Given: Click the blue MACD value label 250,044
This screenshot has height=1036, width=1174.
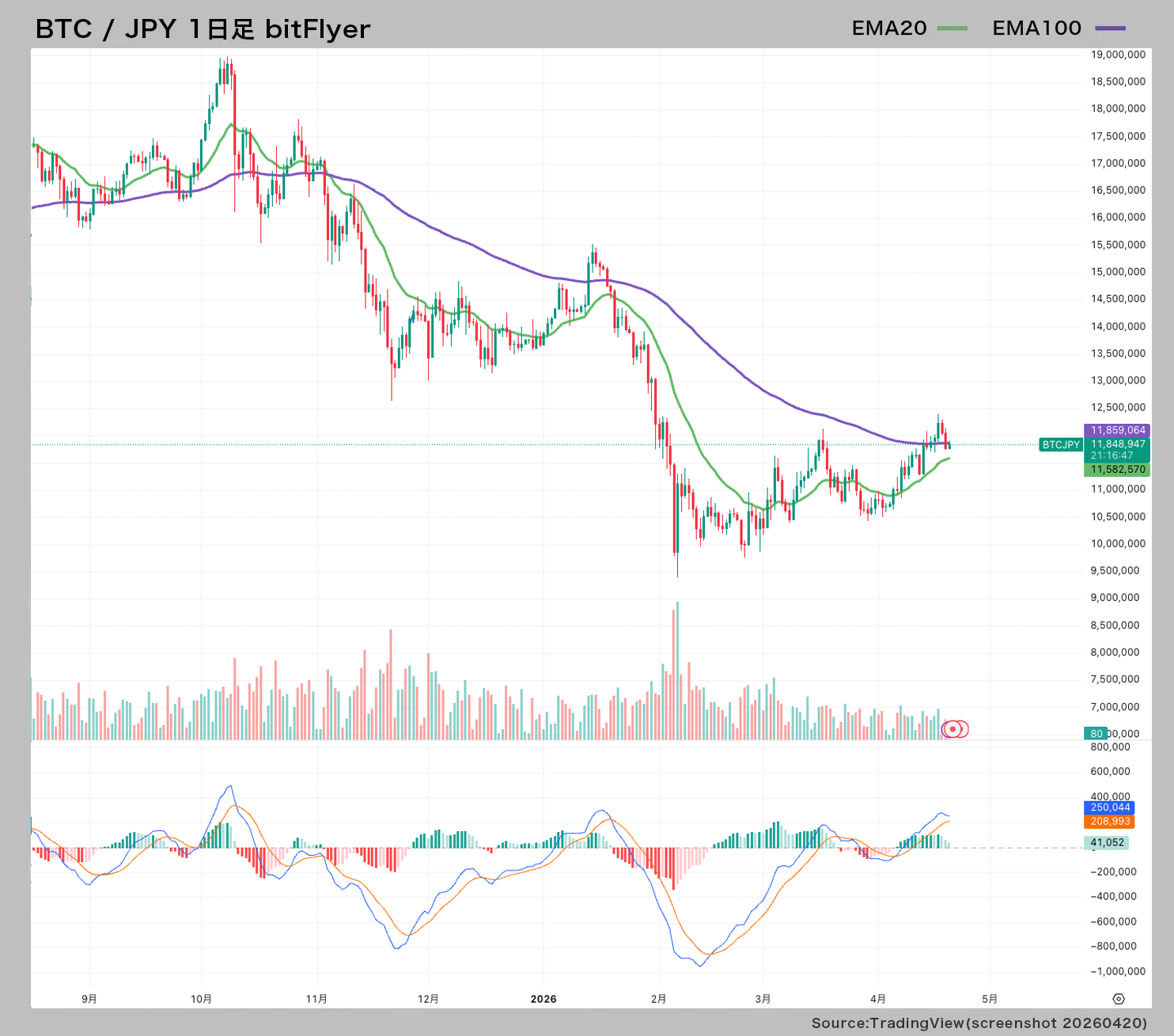Looking at the screenshot, I should click(x=1109, y=807).
